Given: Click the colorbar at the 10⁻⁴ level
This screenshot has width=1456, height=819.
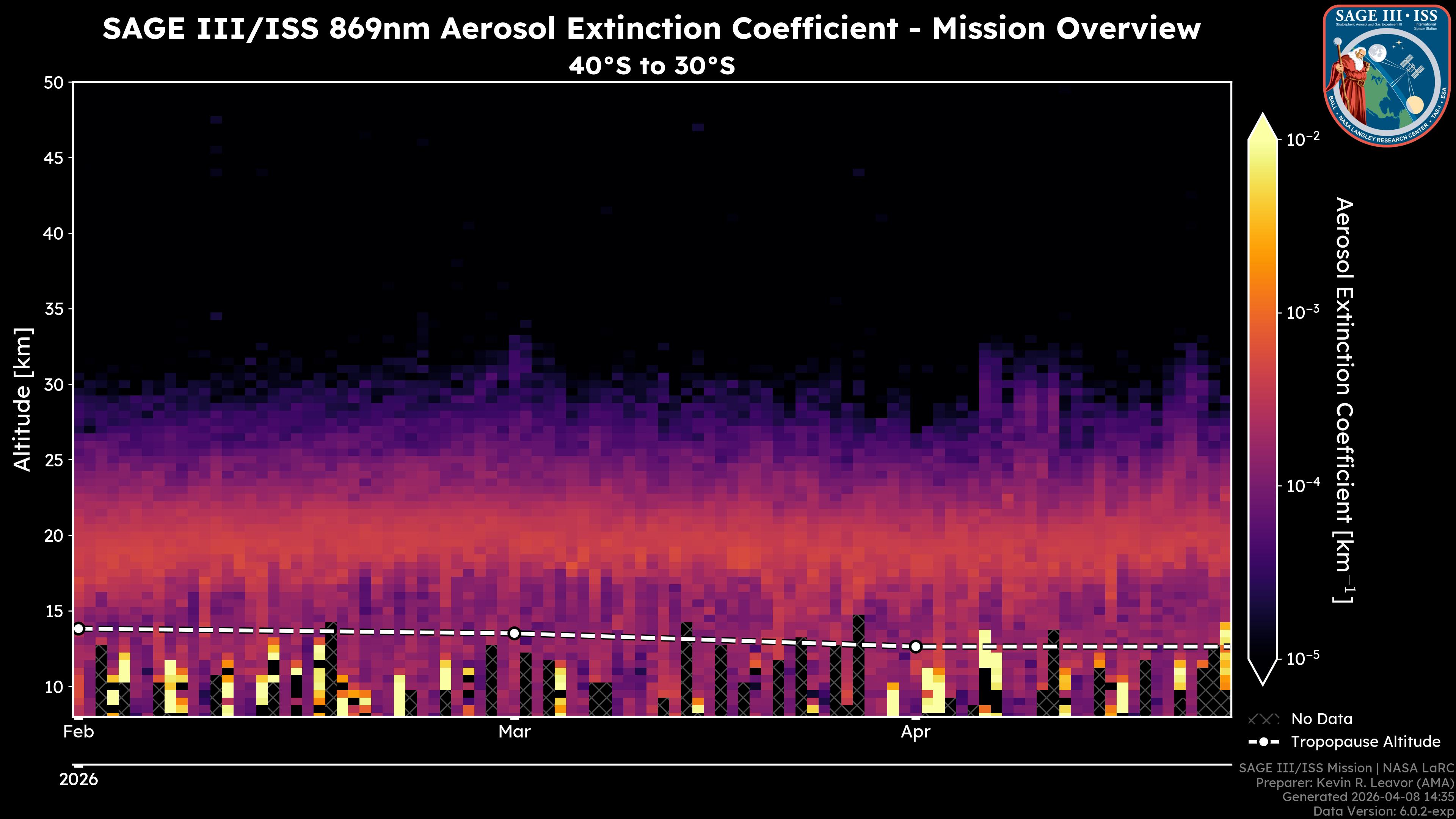Looking at the screenshot, I should point(1263,485).
